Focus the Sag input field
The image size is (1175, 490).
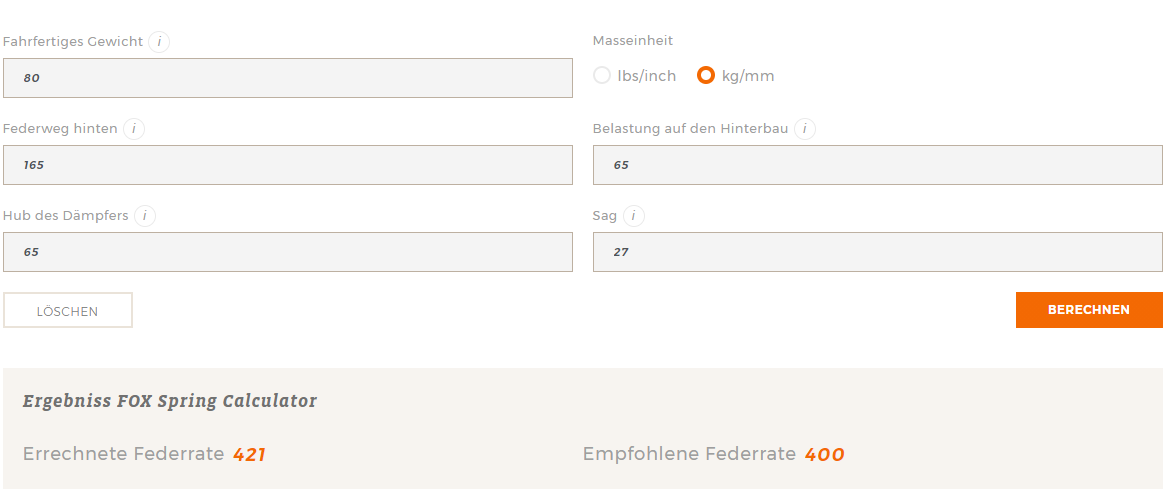point(877,252)
